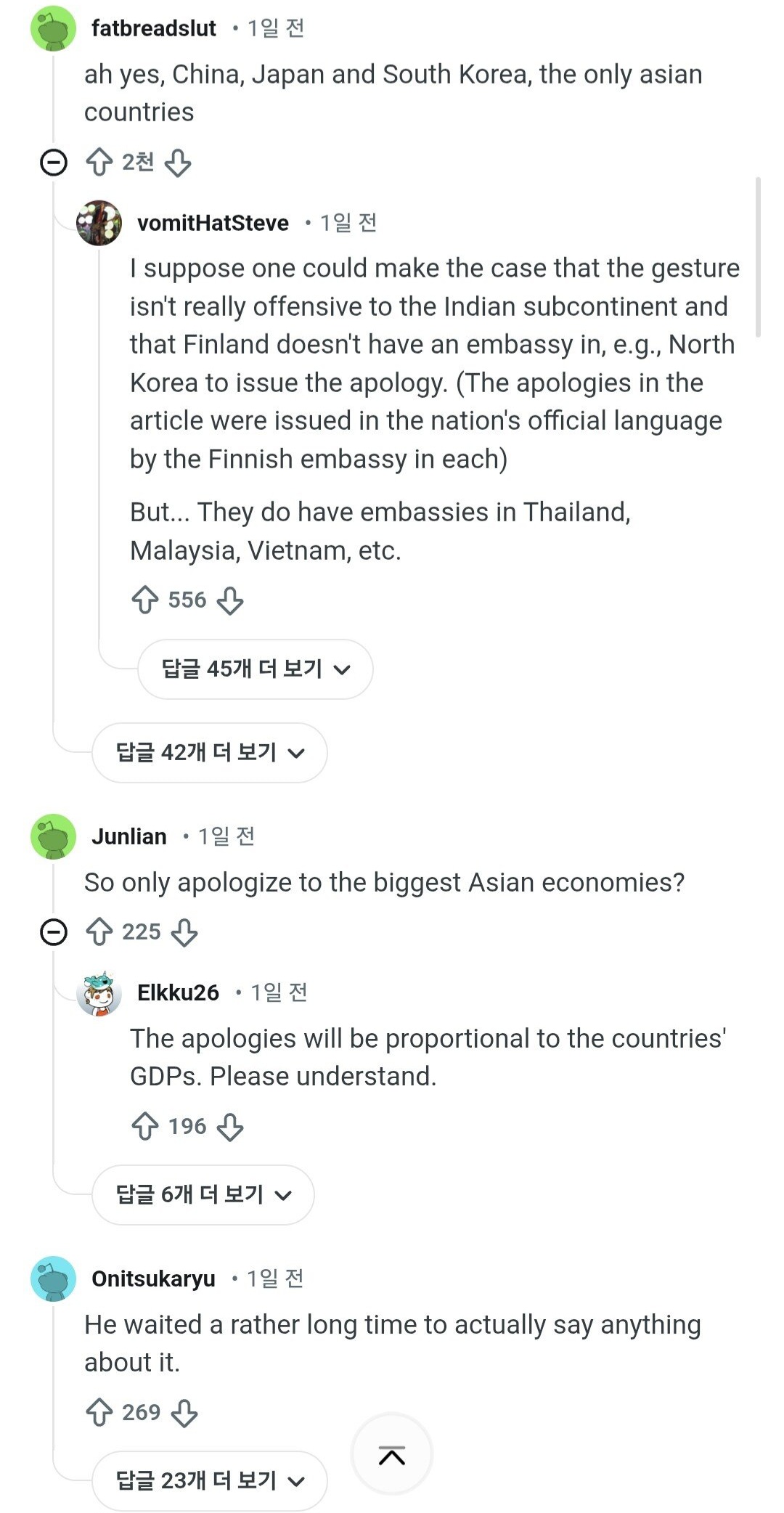The image size is (784, 1513).
Task: Downvote fatbreadslut's comment
Action: 178,163
